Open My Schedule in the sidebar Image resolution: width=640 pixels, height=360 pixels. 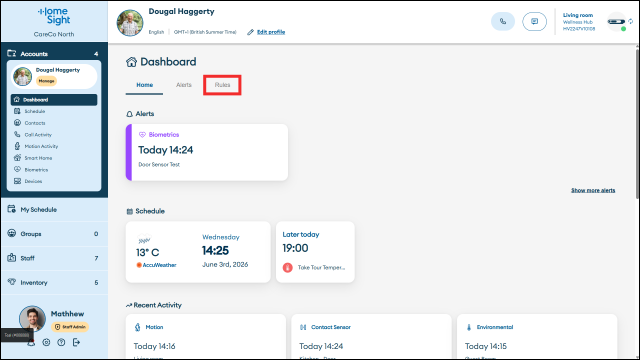coord(54,209)
